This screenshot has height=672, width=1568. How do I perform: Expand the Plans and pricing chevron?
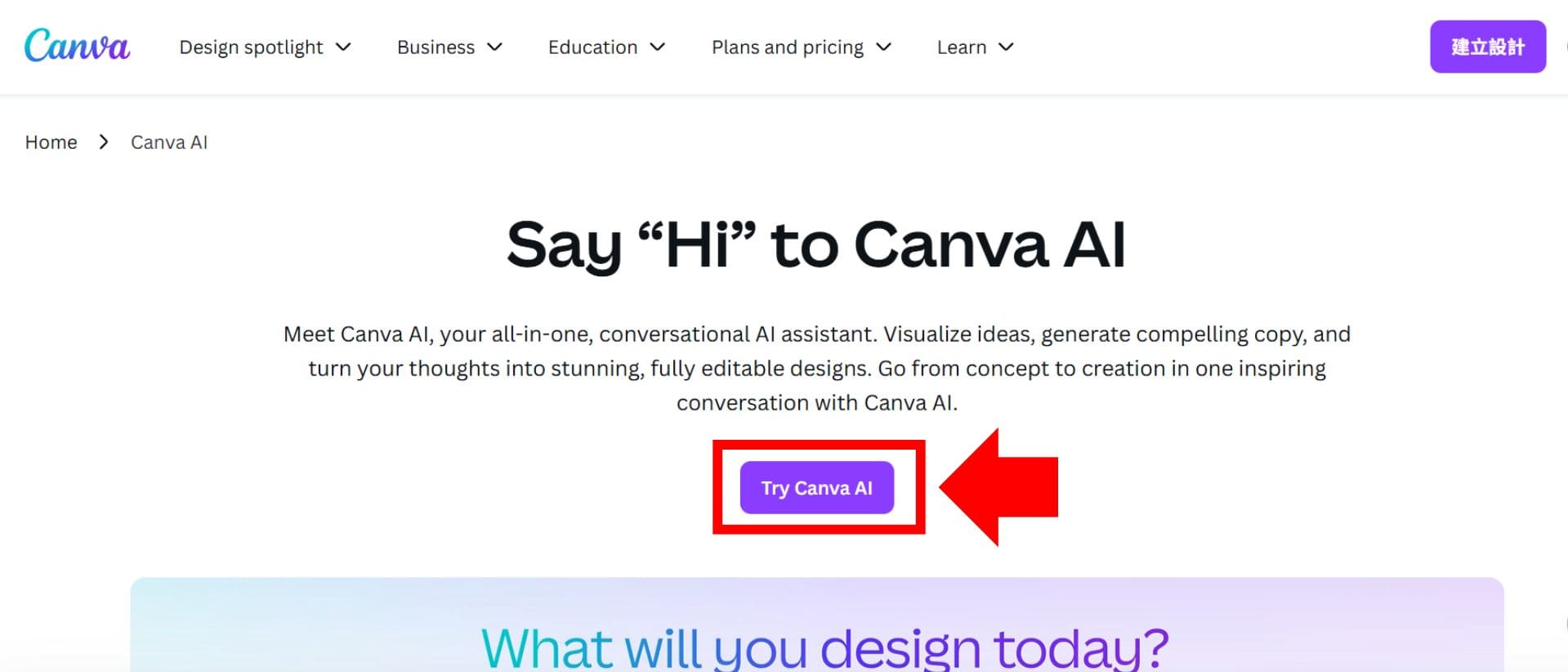(885, 47)
